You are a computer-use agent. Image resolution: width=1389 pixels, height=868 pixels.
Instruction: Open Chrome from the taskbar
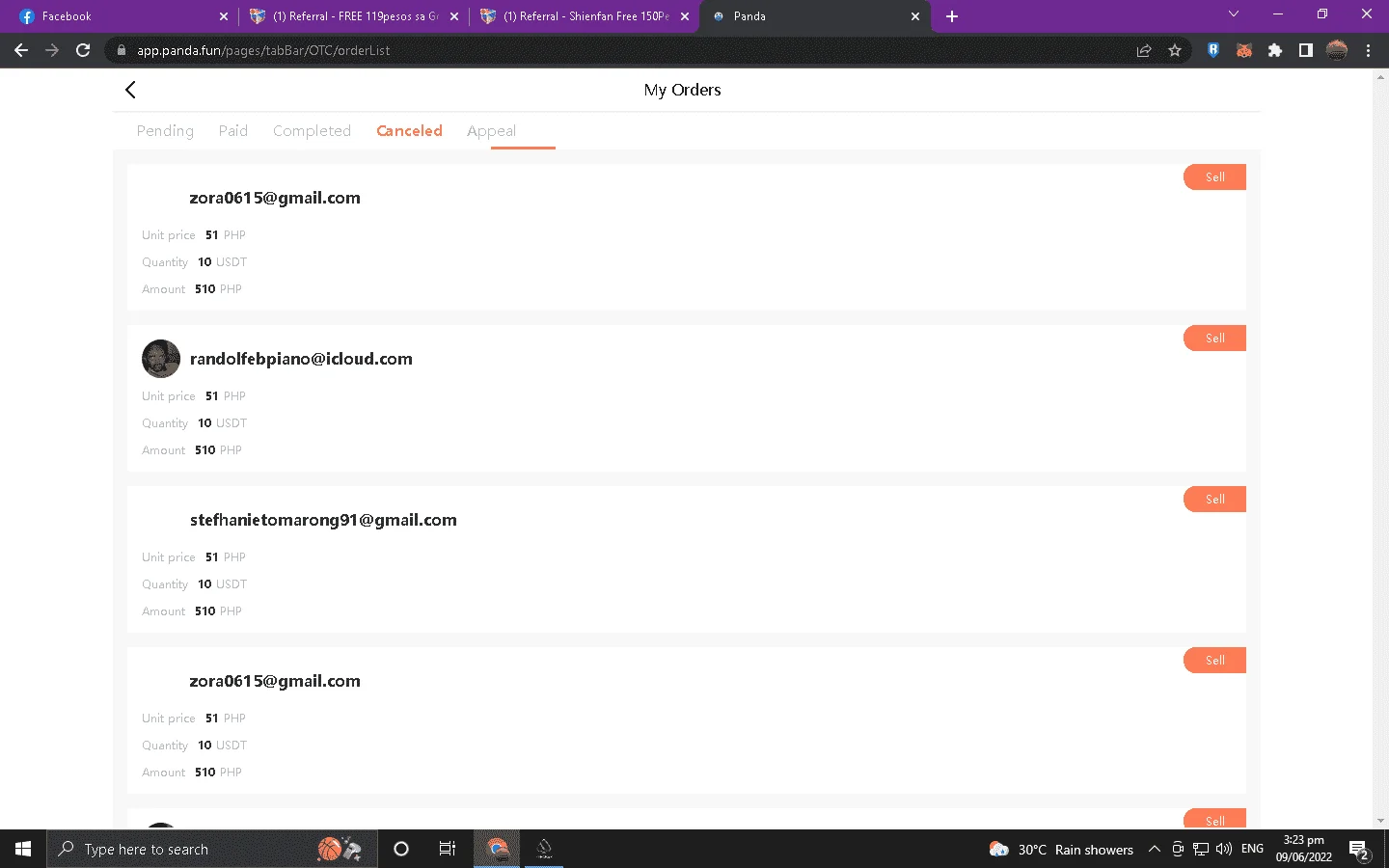(x=497, y=849)
